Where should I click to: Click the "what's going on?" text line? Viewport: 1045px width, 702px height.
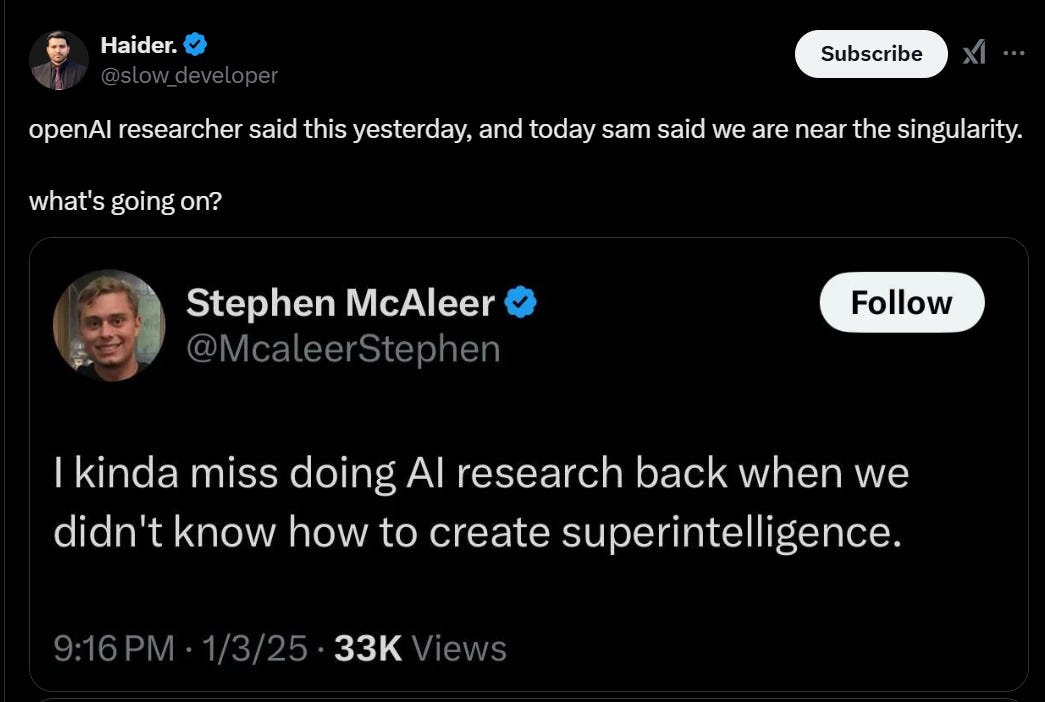(x=125, y=200)
